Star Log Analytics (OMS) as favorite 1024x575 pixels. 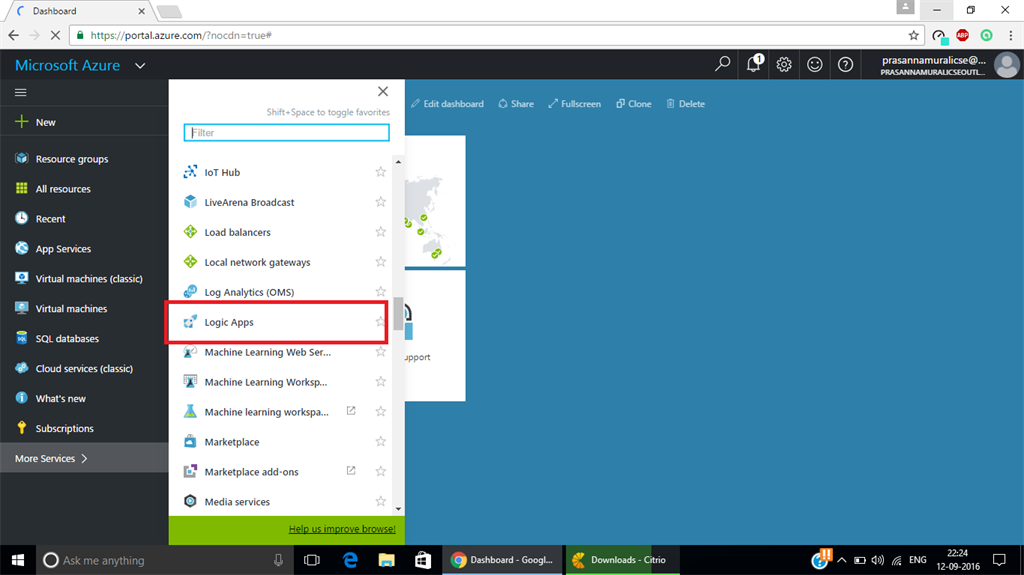pyautogui.click(x=381, y=291)
